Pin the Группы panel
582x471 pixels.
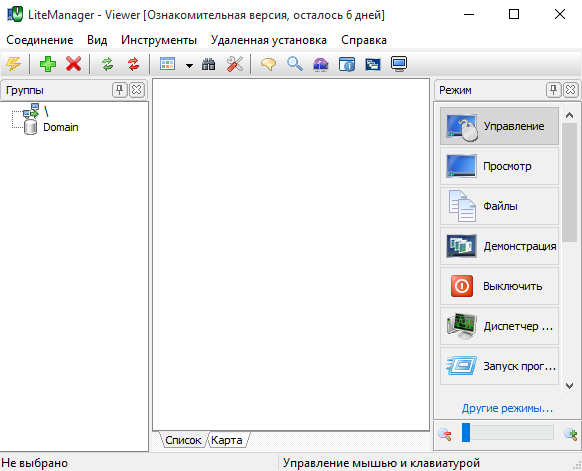120,90
